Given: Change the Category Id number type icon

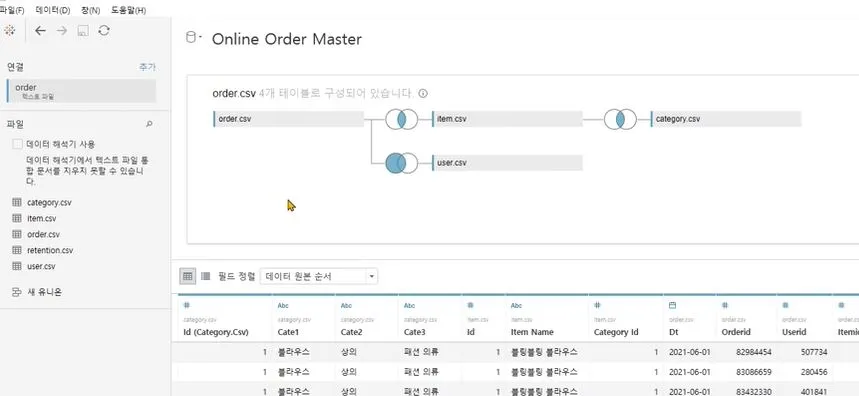Looking at the screenshot, I should [598, 306].
